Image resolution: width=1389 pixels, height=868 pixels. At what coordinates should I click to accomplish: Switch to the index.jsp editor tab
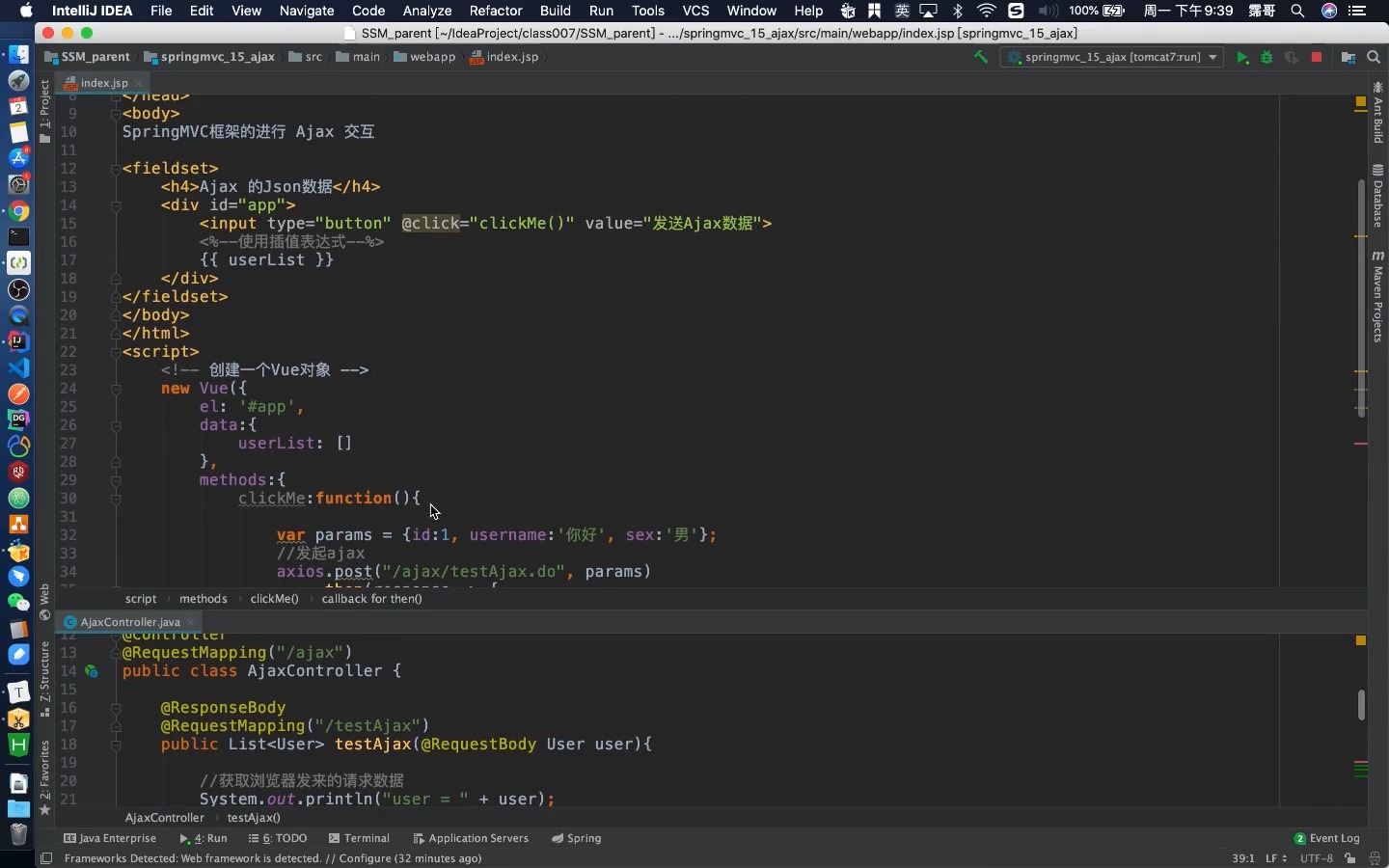[x=103, y=83]
